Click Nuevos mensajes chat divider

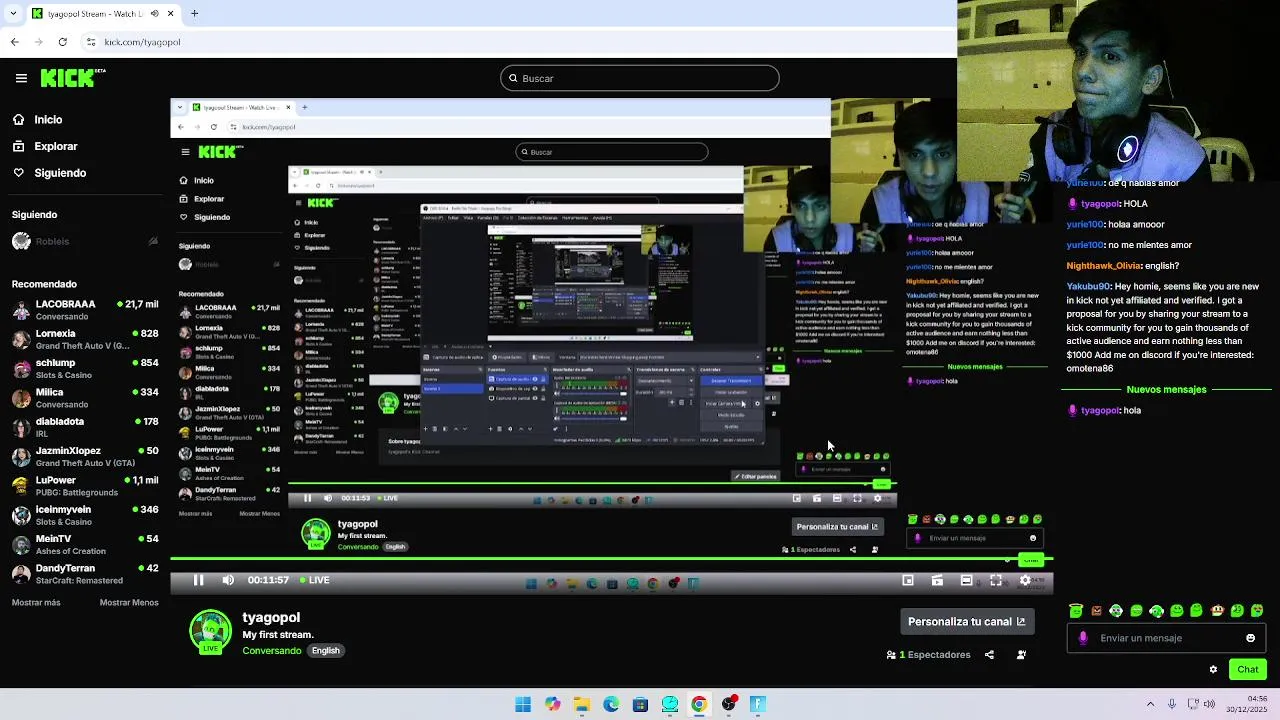(x=1166, y=389)
